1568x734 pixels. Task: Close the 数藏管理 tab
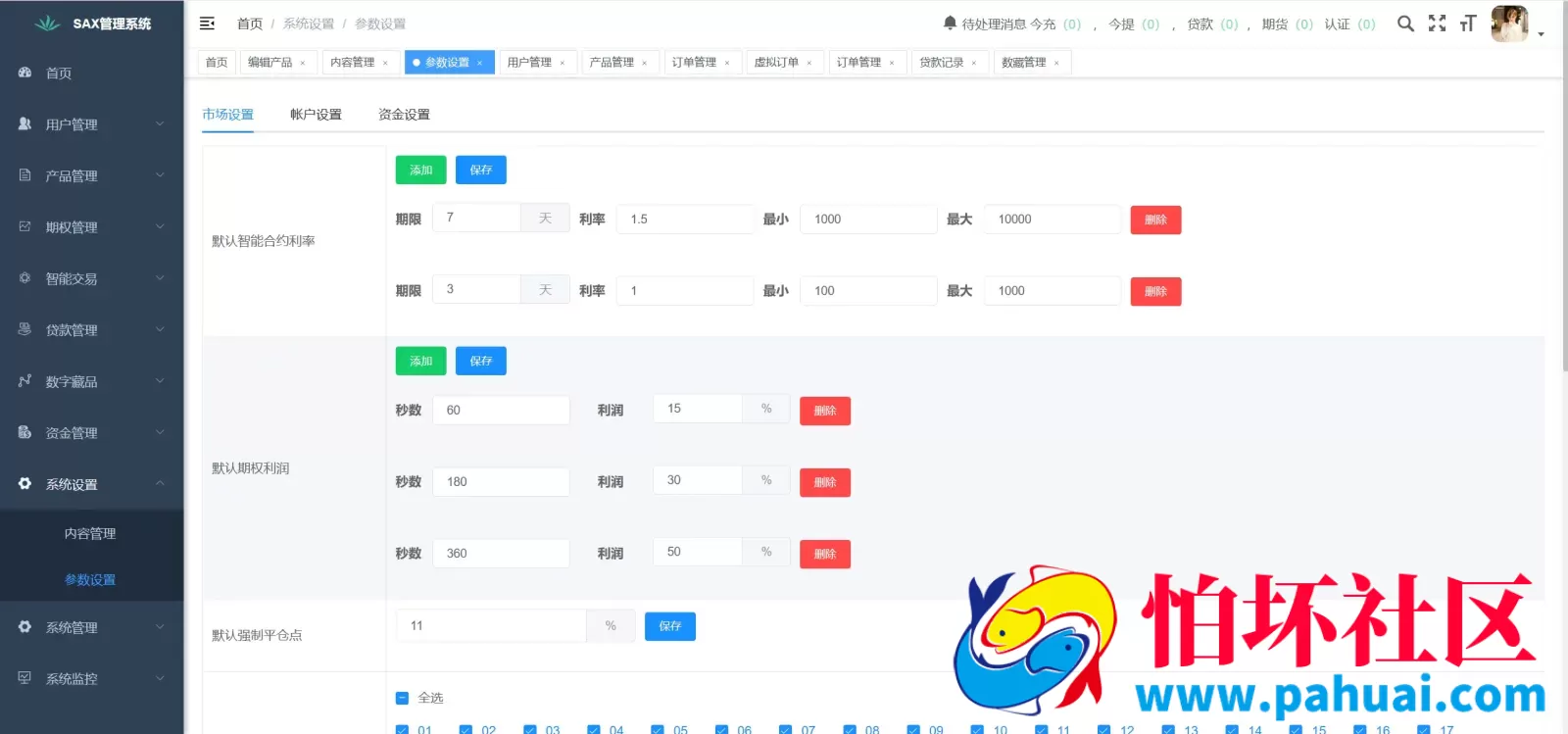pyautogui.click(x=1056, y=63)
